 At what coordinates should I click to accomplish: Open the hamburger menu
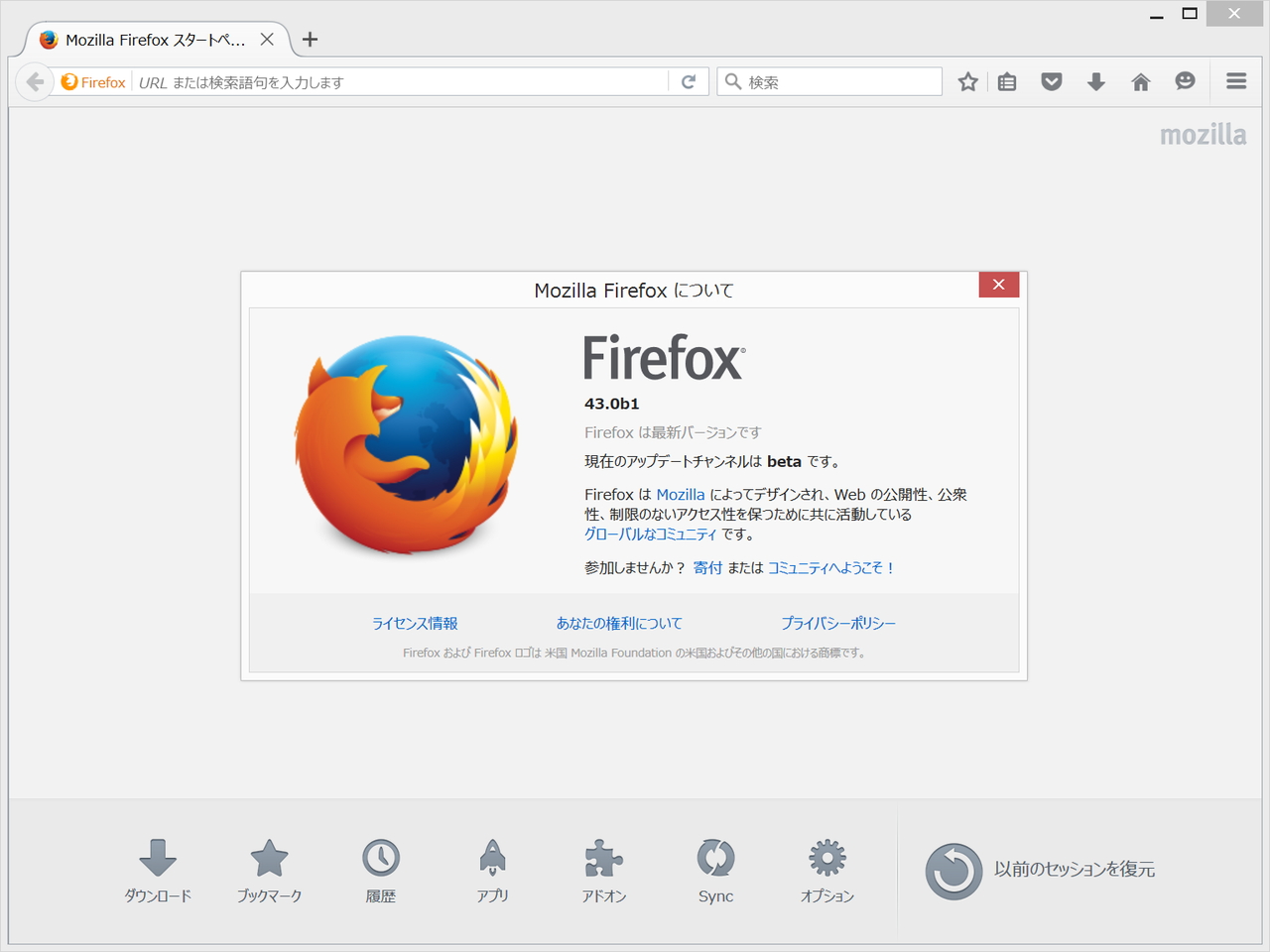coord(1235,81)
